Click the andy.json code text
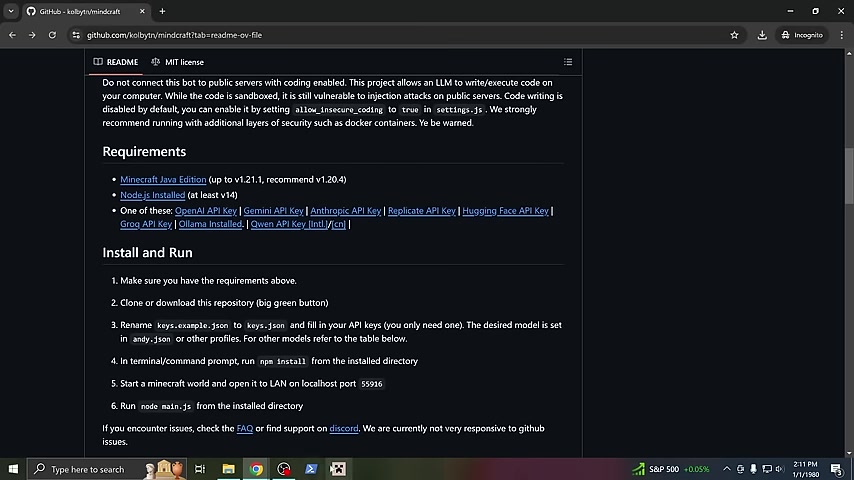 [151, 339]
